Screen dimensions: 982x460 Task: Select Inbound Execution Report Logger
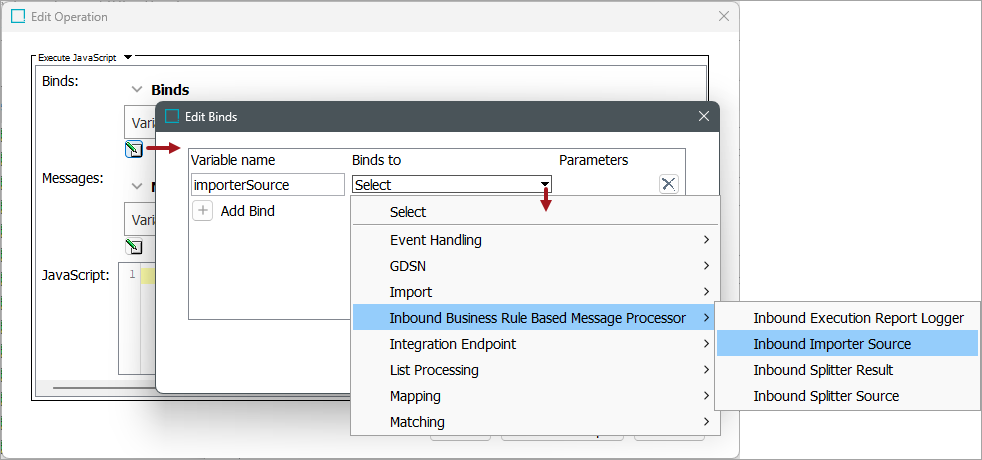(858, 318)
